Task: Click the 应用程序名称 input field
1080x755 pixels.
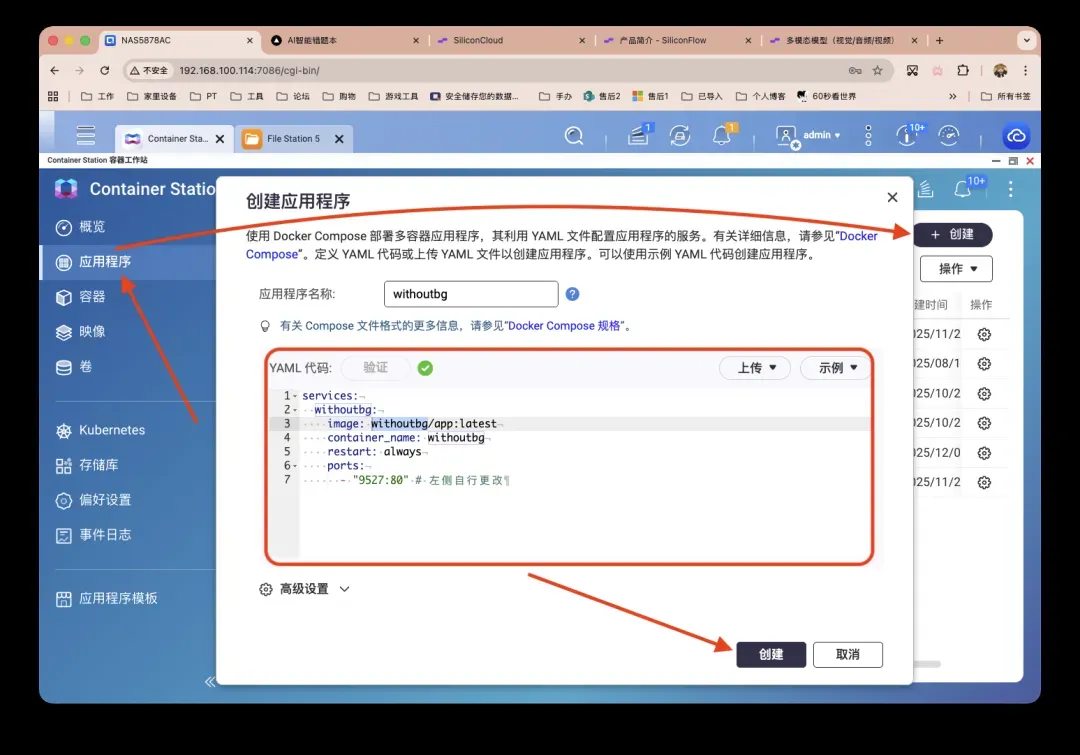Action: pos(470,294)
